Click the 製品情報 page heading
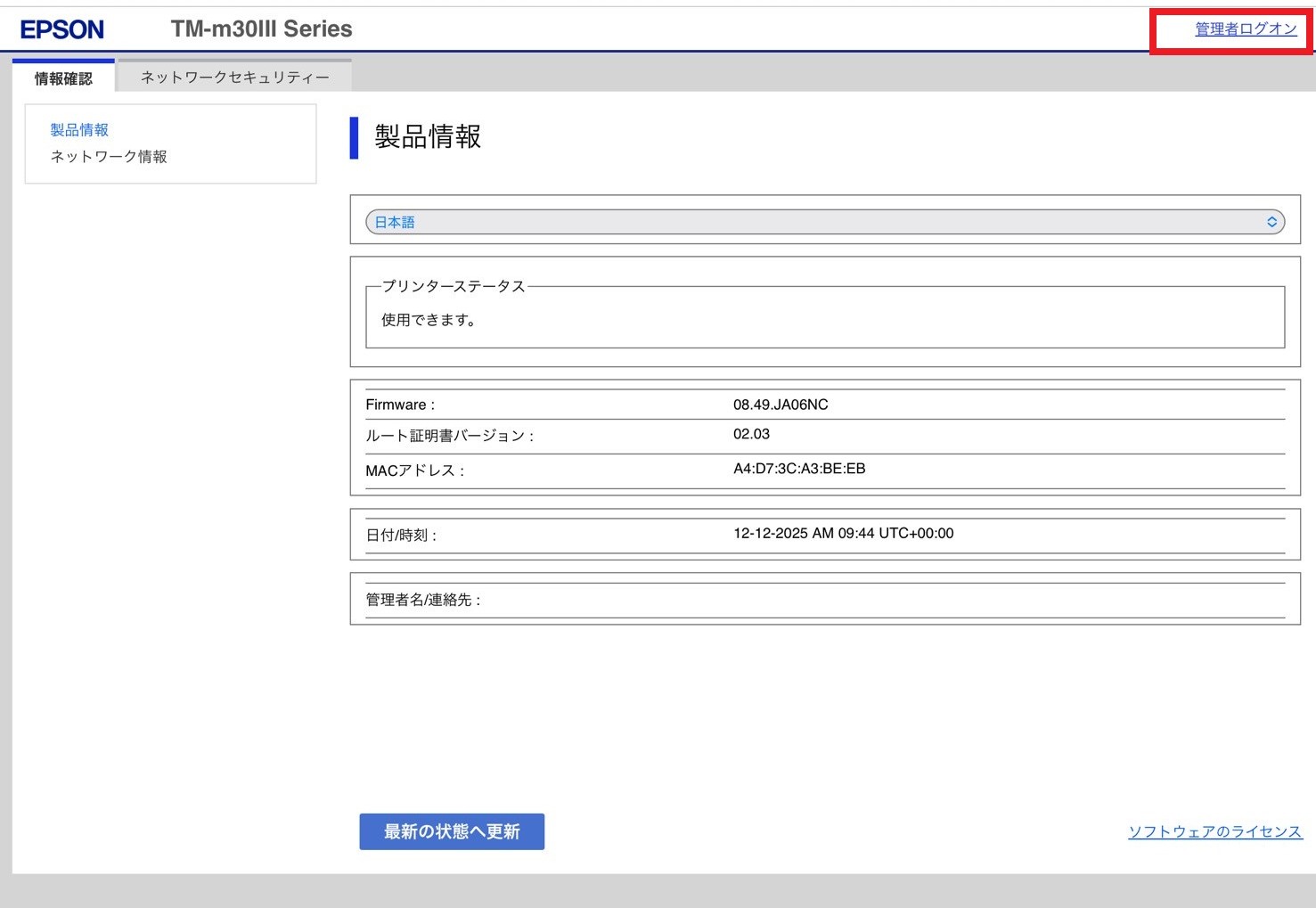Viewport: 1316px width, 908px height. [428, 137]
